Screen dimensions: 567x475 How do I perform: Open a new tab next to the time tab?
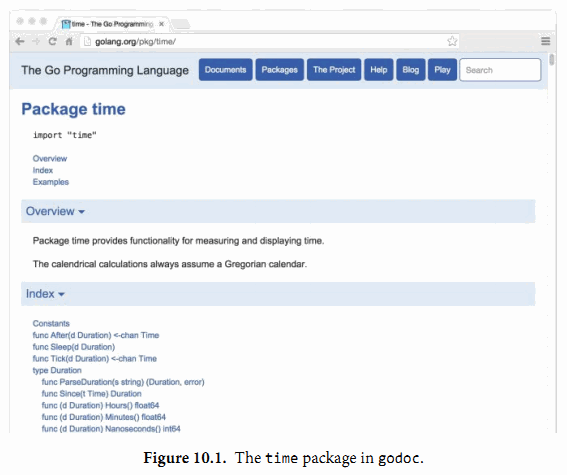point(181,24)
